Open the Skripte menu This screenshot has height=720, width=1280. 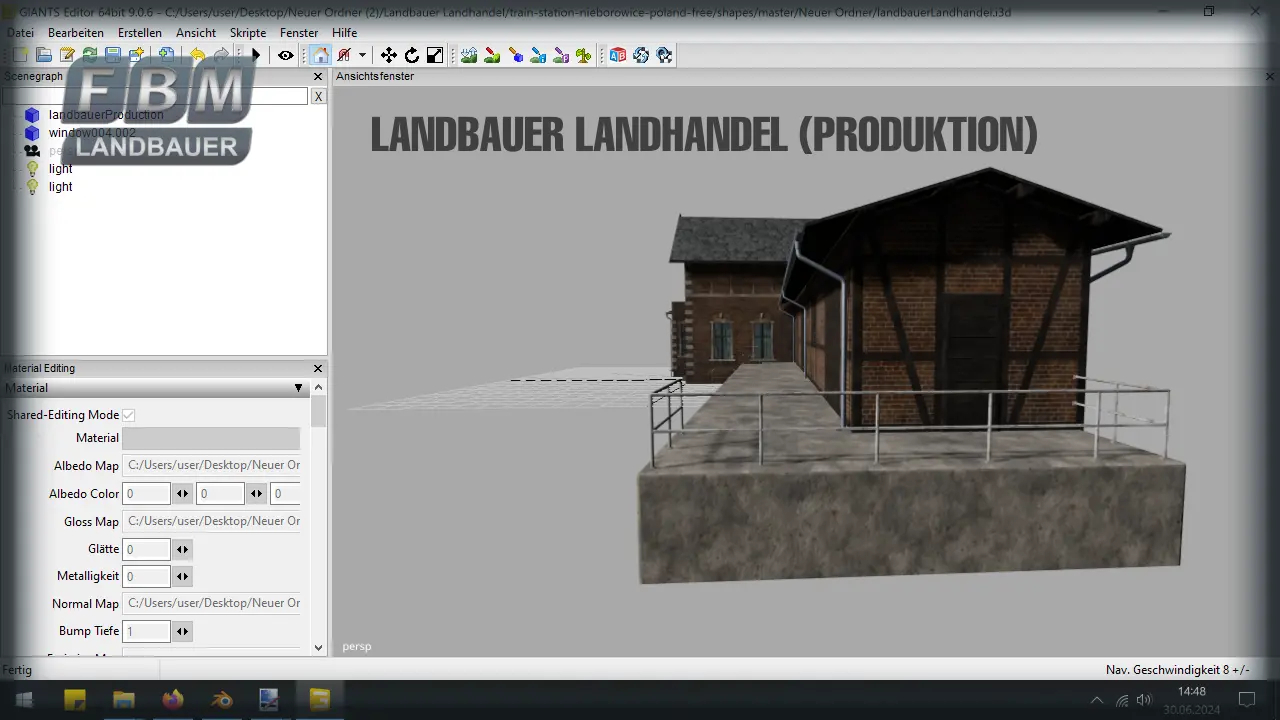(248, 33)
